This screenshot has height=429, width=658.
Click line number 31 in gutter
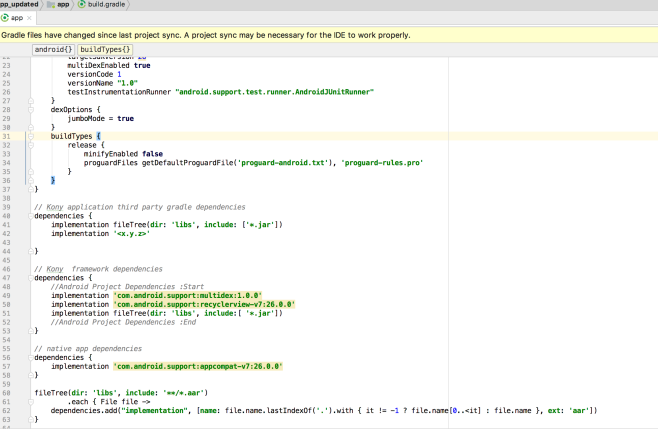point(6,136)
